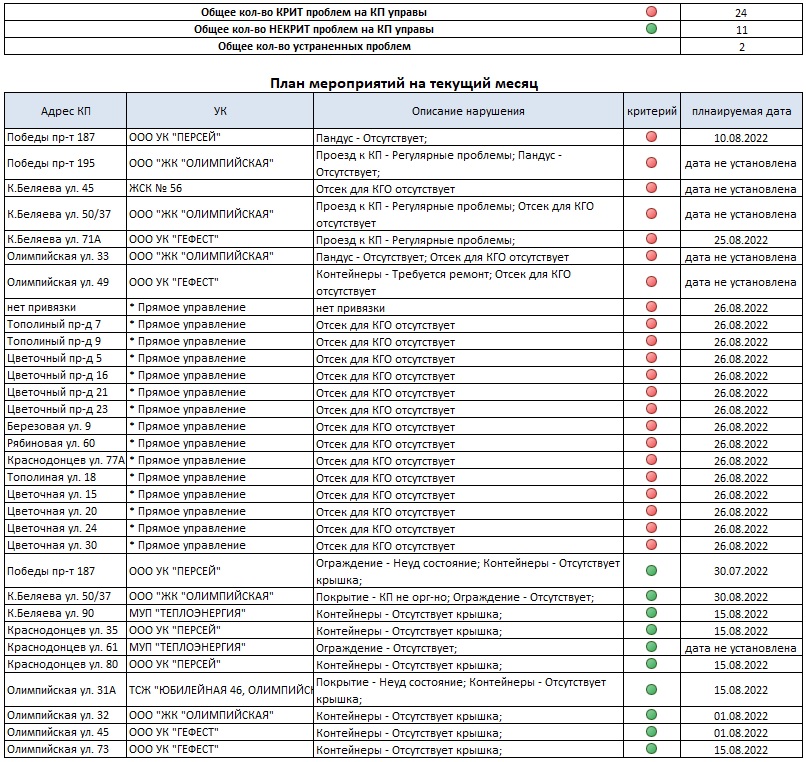The width and height of the screenshot is (806, 762).
Task: Click the green indicator for total НЕКРИТ problems
Action: tap(652, 29)
